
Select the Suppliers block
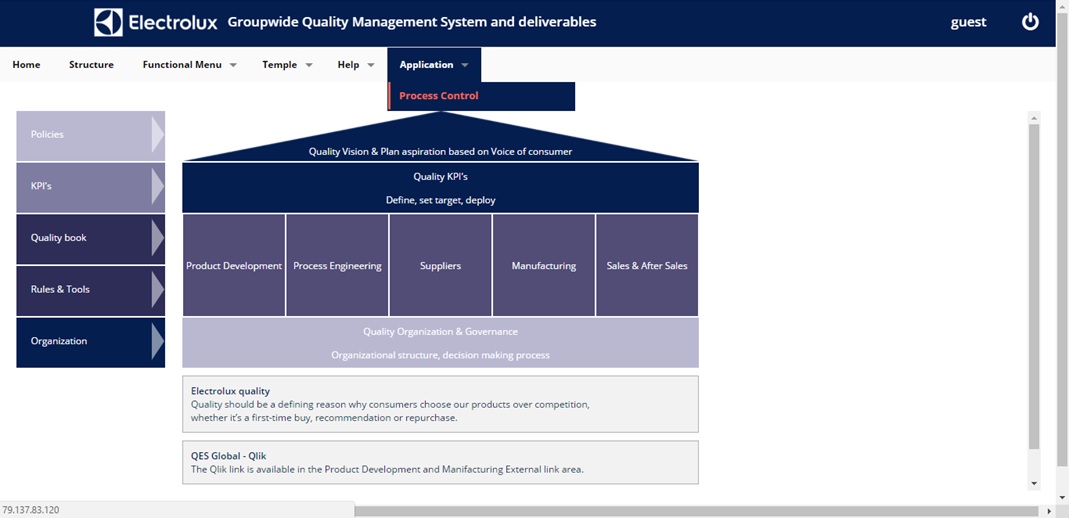click(x=440, y=266)
